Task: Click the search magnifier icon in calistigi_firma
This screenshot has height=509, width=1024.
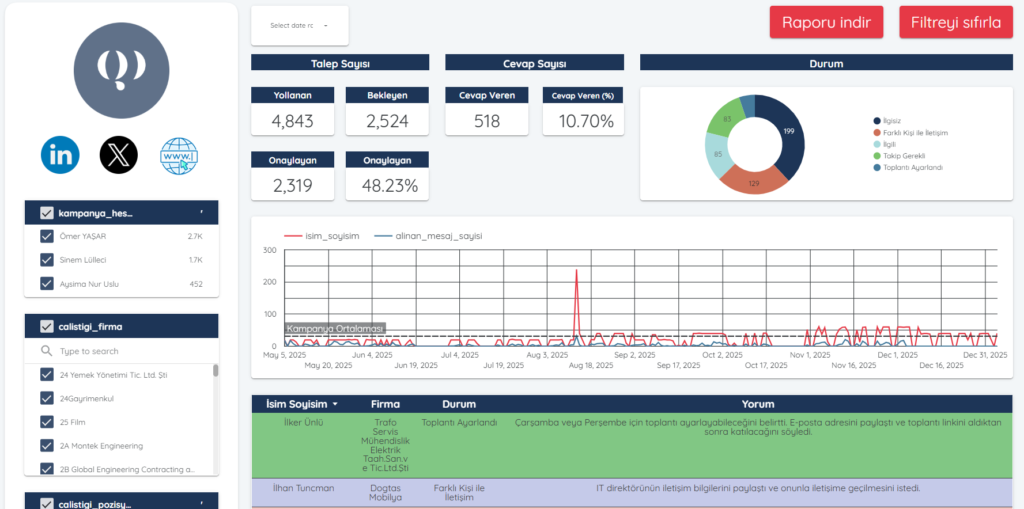Action: [46, 351]
